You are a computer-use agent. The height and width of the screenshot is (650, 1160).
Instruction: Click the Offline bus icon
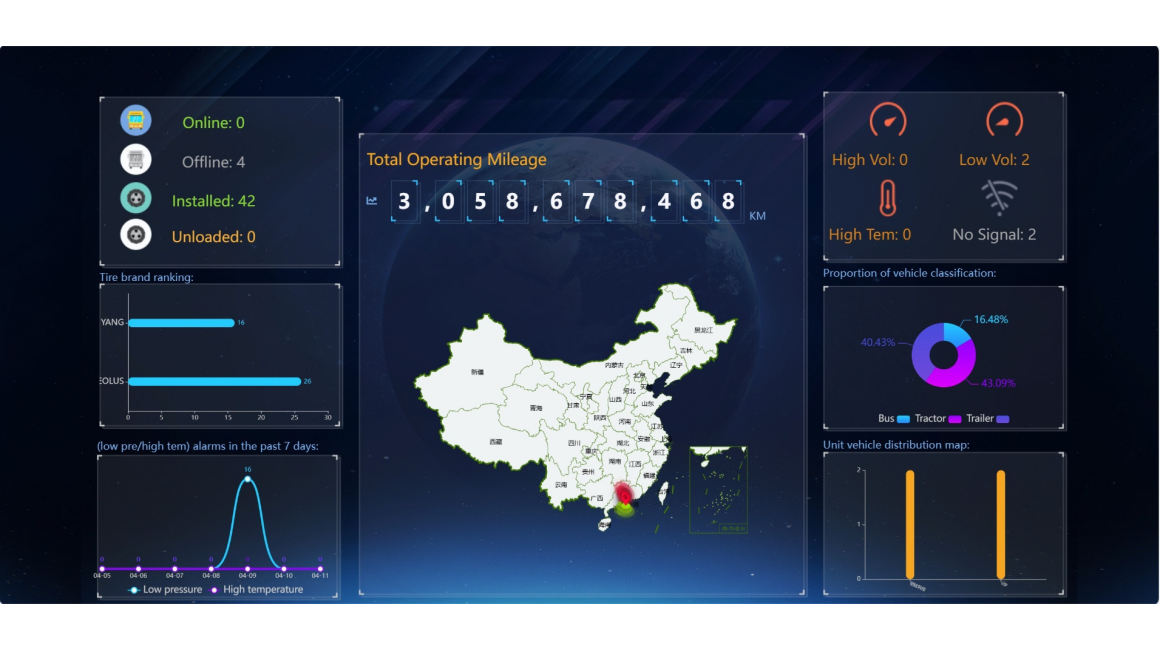tap(136, 159)
